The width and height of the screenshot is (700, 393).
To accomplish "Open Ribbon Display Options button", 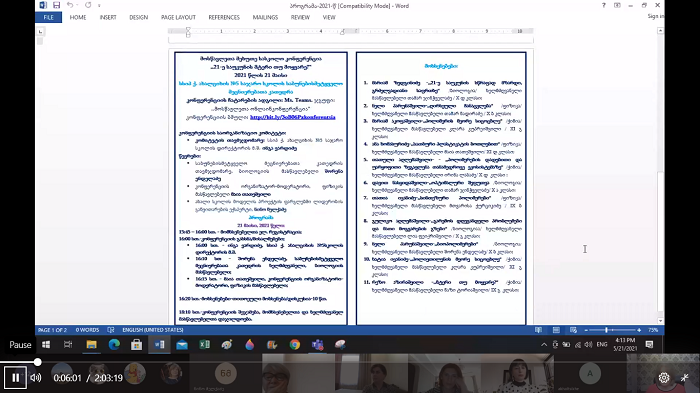I will point(617,5).
